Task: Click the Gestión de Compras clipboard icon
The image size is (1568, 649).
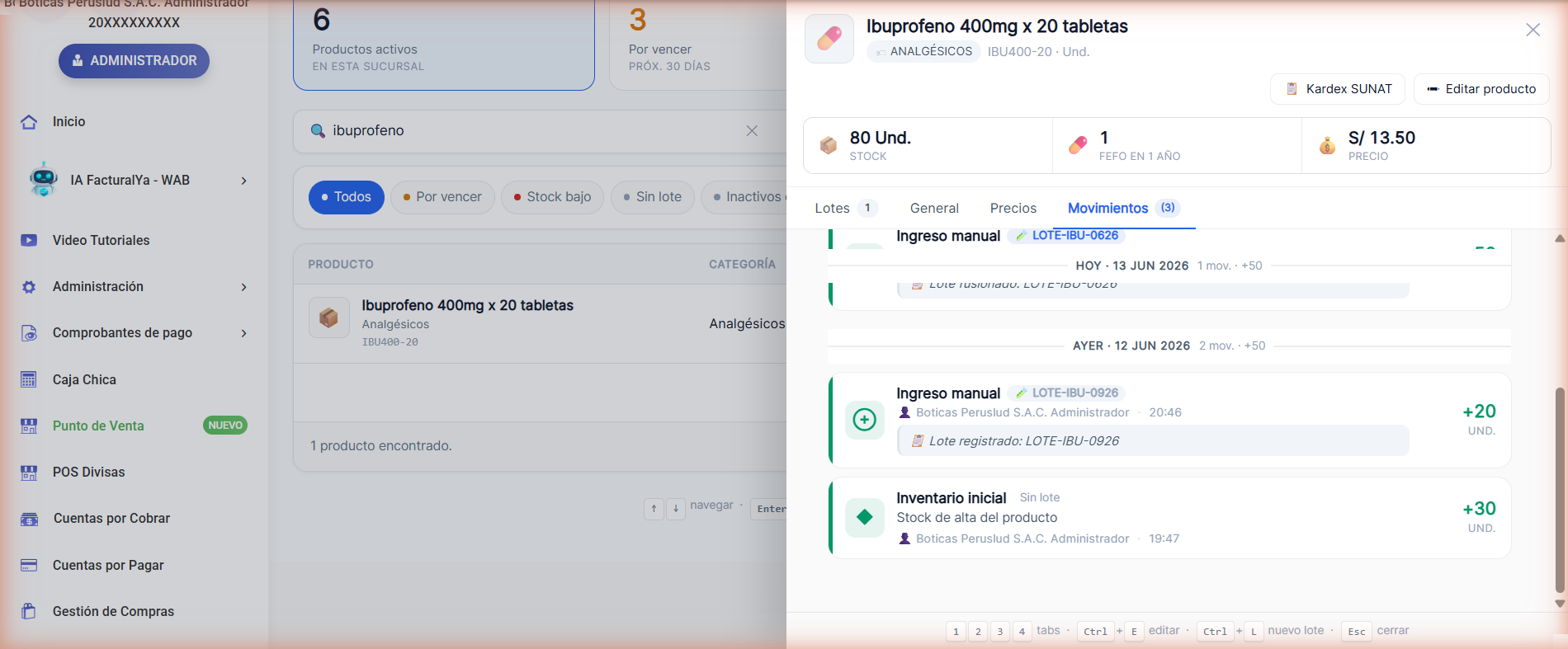Action: (x=29, y=611)
